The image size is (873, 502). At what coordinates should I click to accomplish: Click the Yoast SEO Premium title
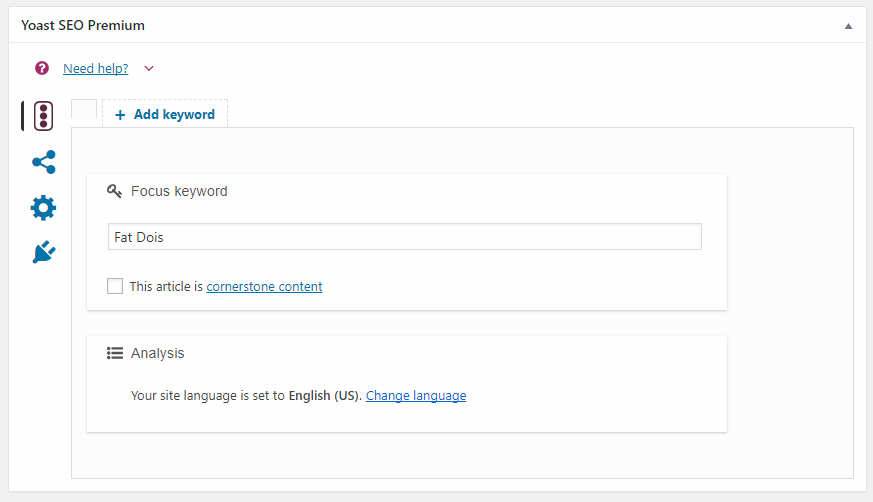[x=83, y=25]
